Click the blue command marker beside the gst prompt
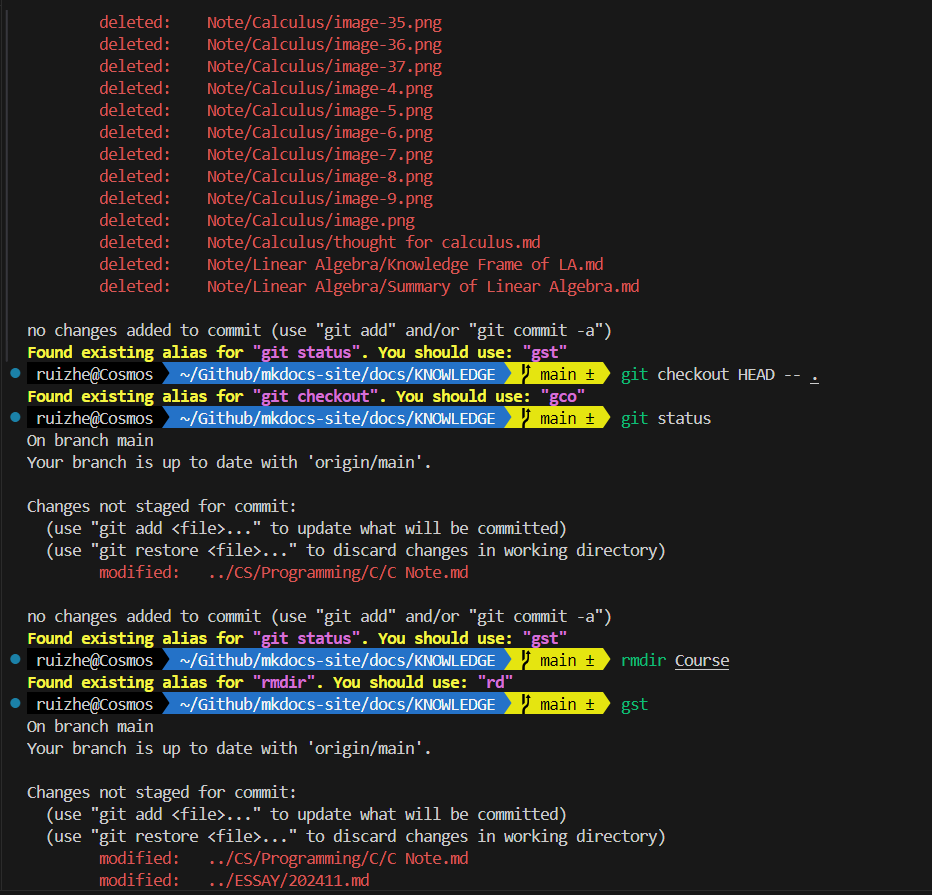Viewport: 932px width, 895px height. click(14, 703)
